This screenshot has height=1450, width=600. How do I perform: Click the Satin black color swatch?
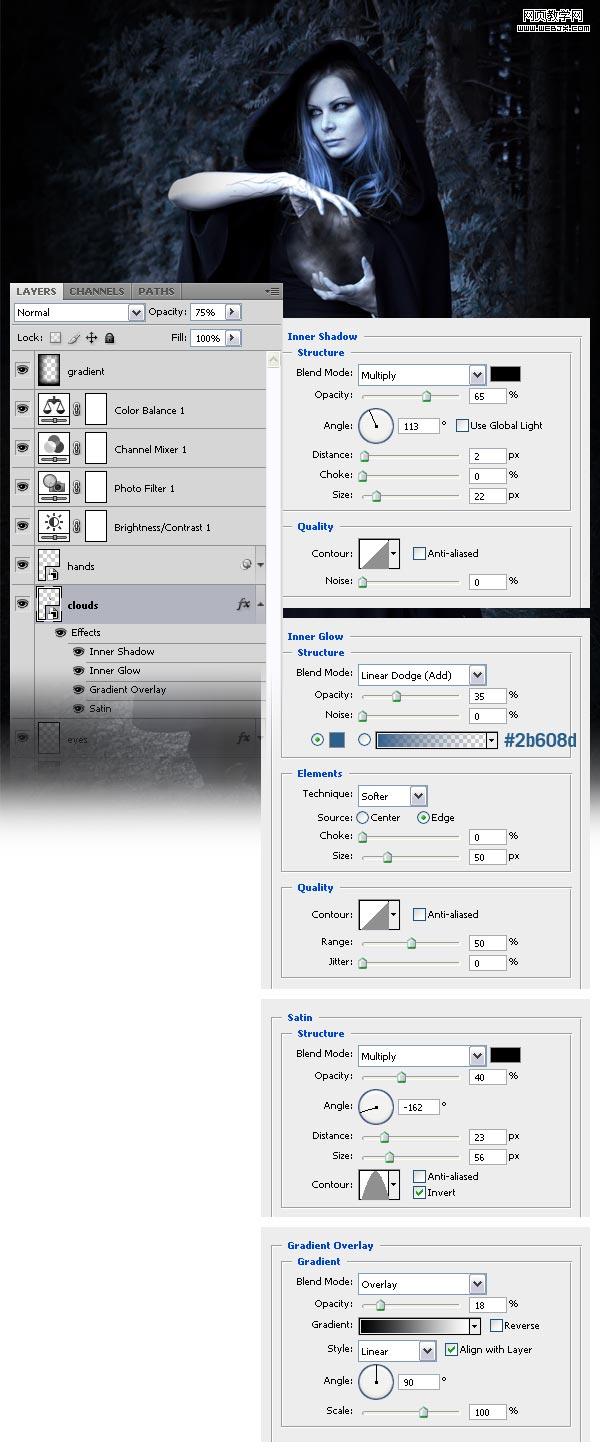(x=505, y=1055)
